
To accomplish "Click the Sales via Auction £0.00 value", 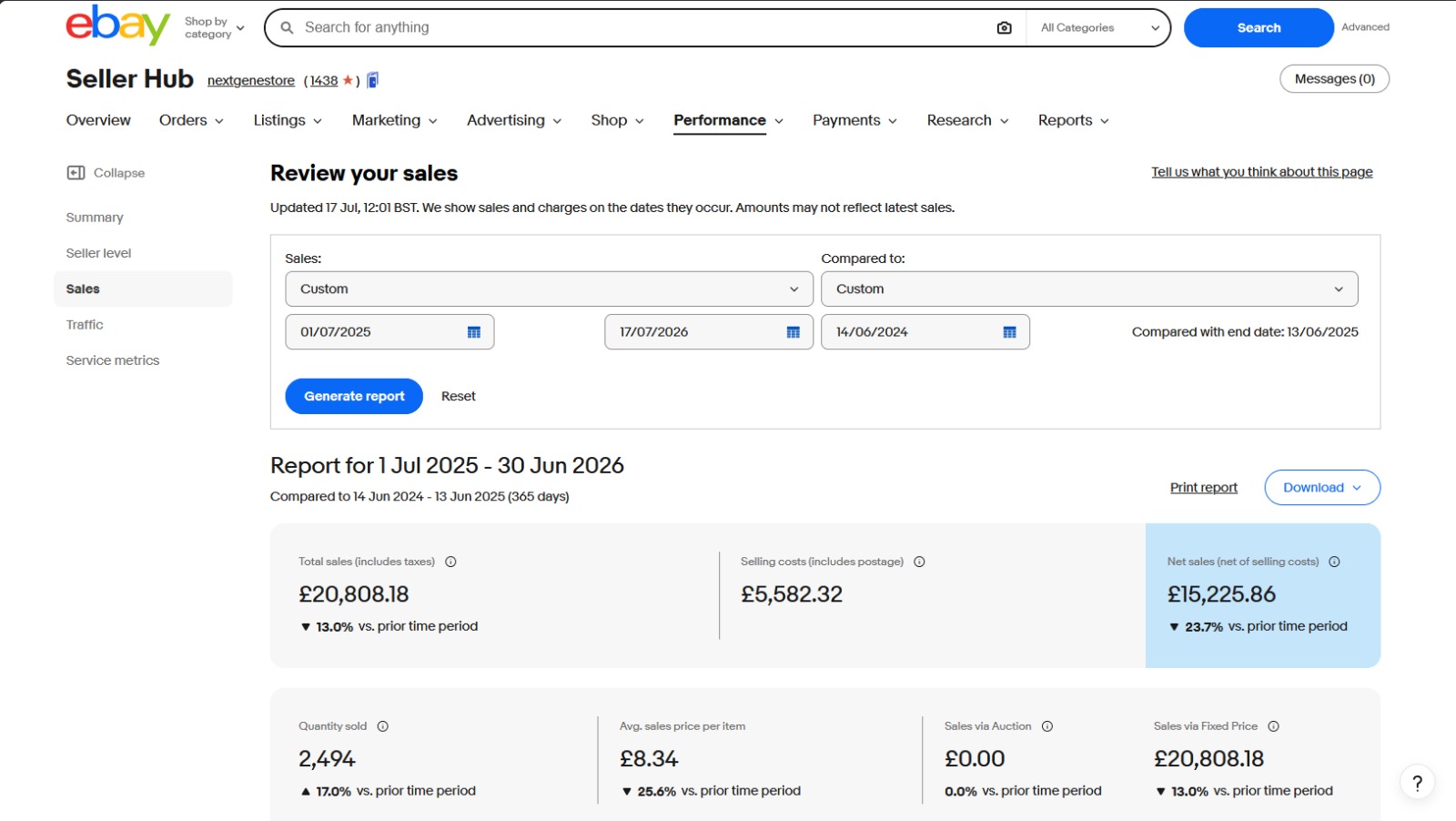I will pos(975,759).
